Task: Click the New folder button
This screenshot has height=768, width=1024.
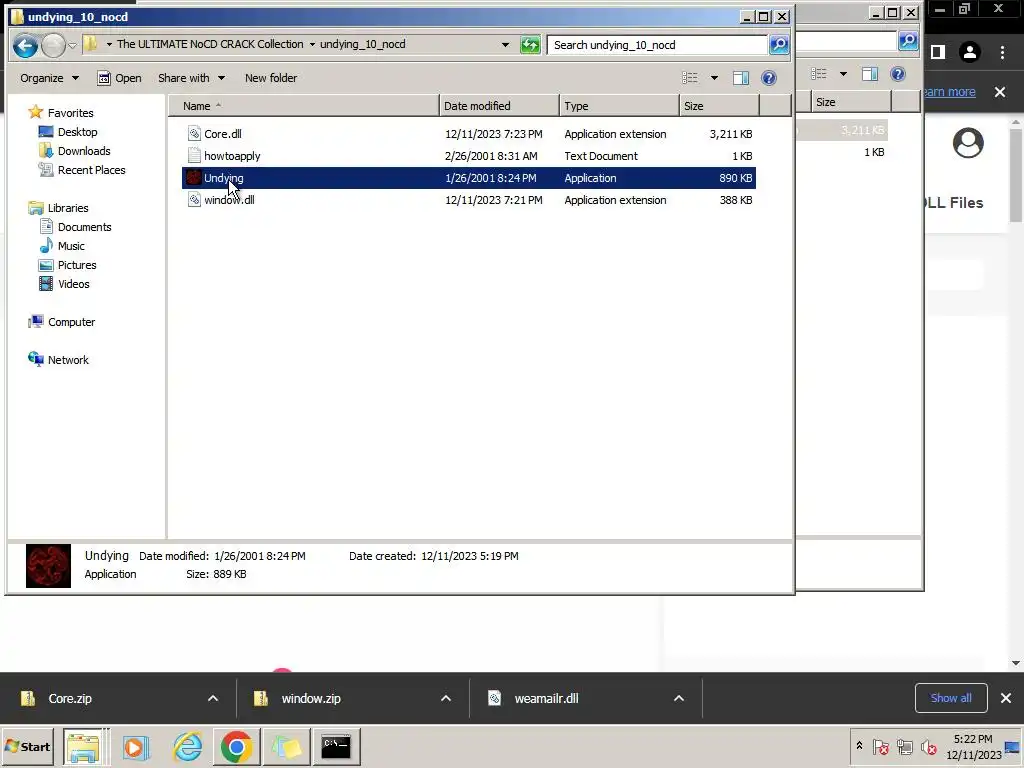Action: point(271,78)
